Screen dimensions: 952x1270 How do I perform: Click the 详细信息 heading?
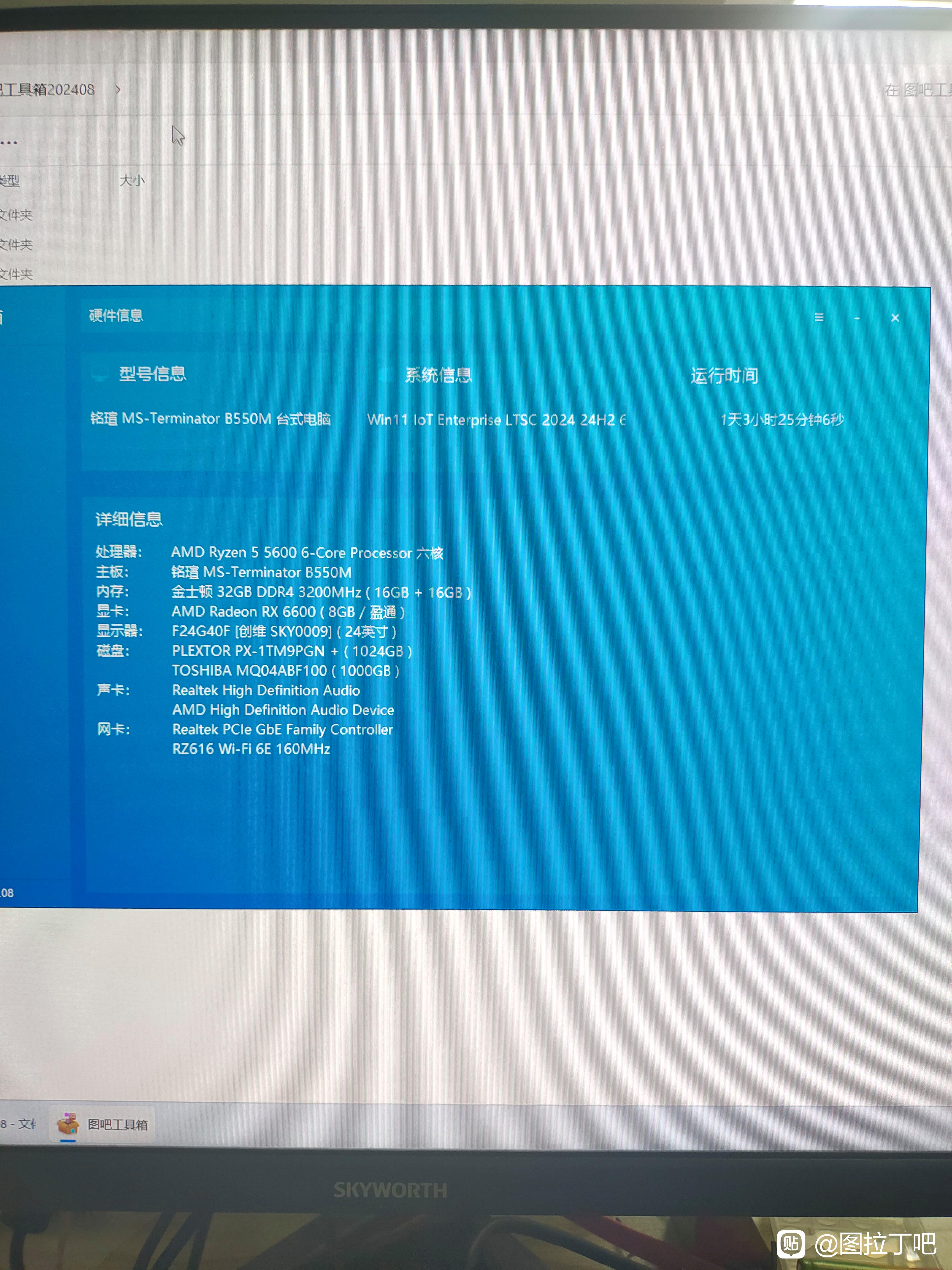tap(129, 520)
